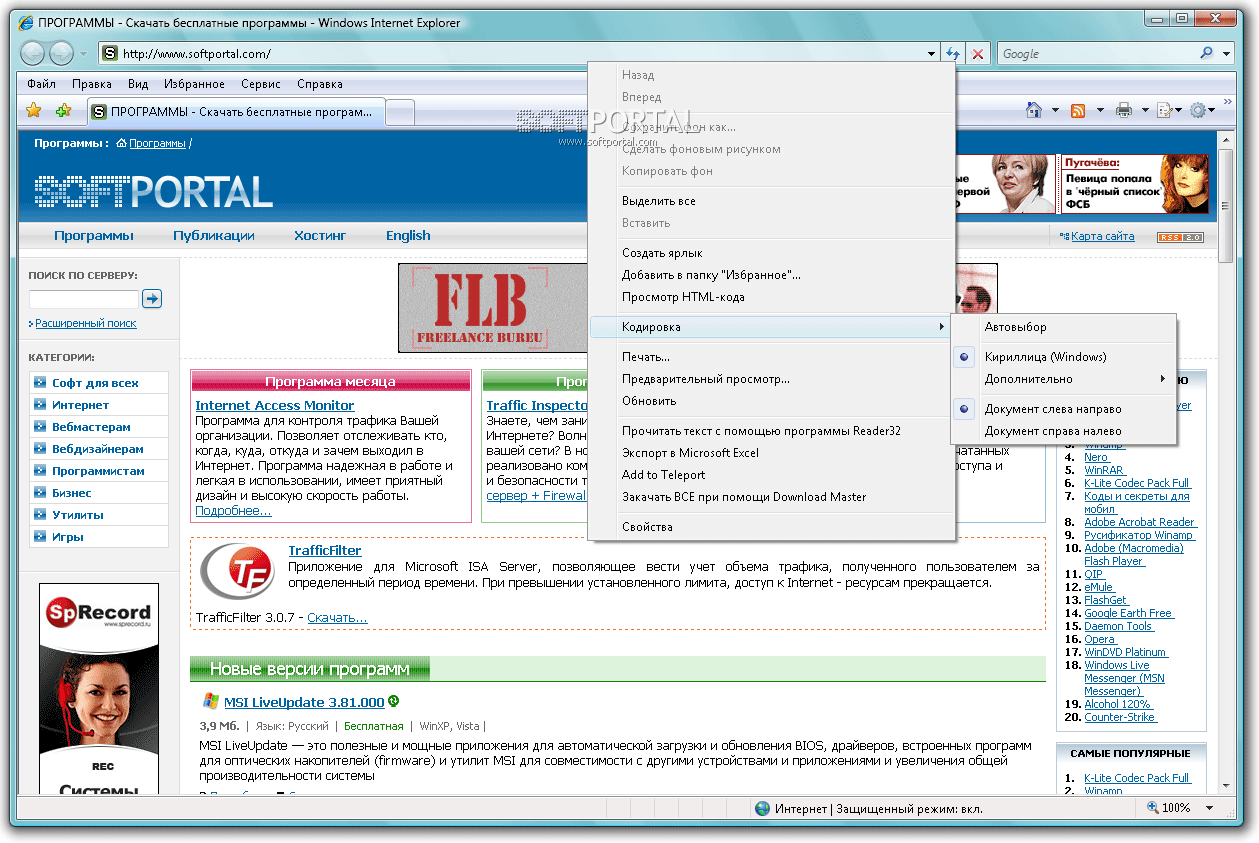Image resolution: width=1259 pixels, height=843 pixels.
Task: Choose Add to Teleport entry
Action: pos(769,475)
